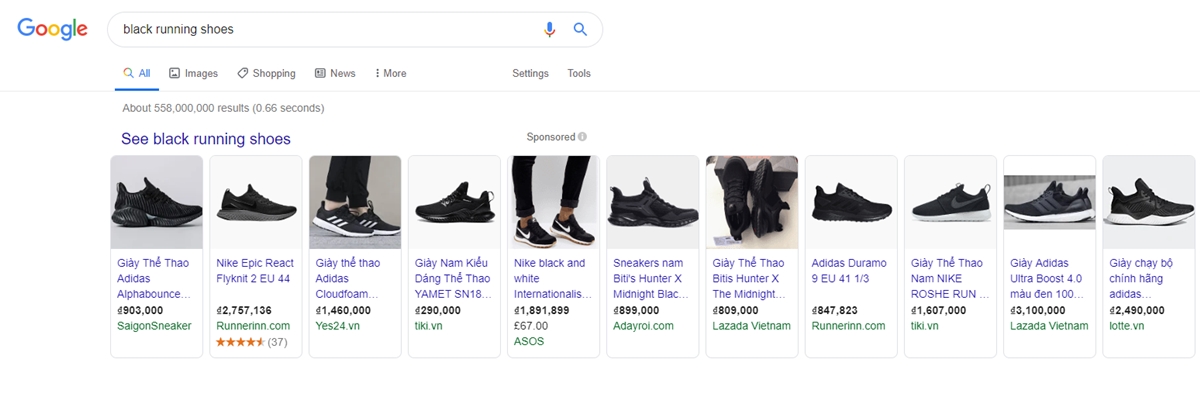Click the Google logo
This screenshot has height=393, width=1200.
pos(52,29)
